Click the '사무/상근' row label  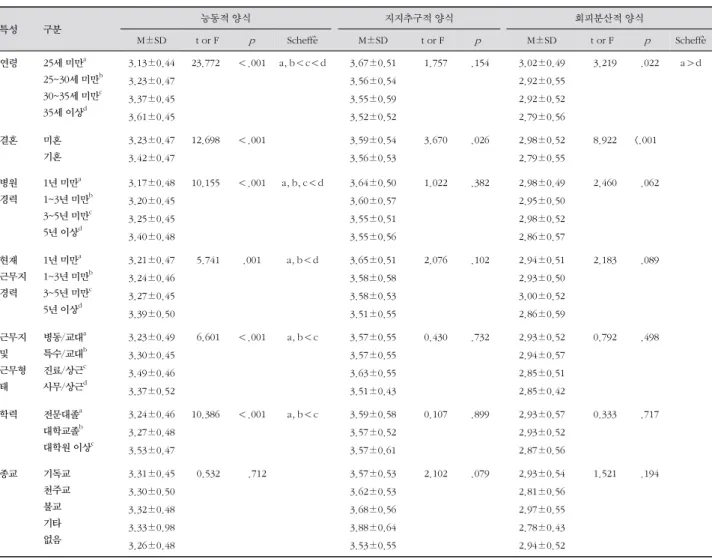coord(65,386)
